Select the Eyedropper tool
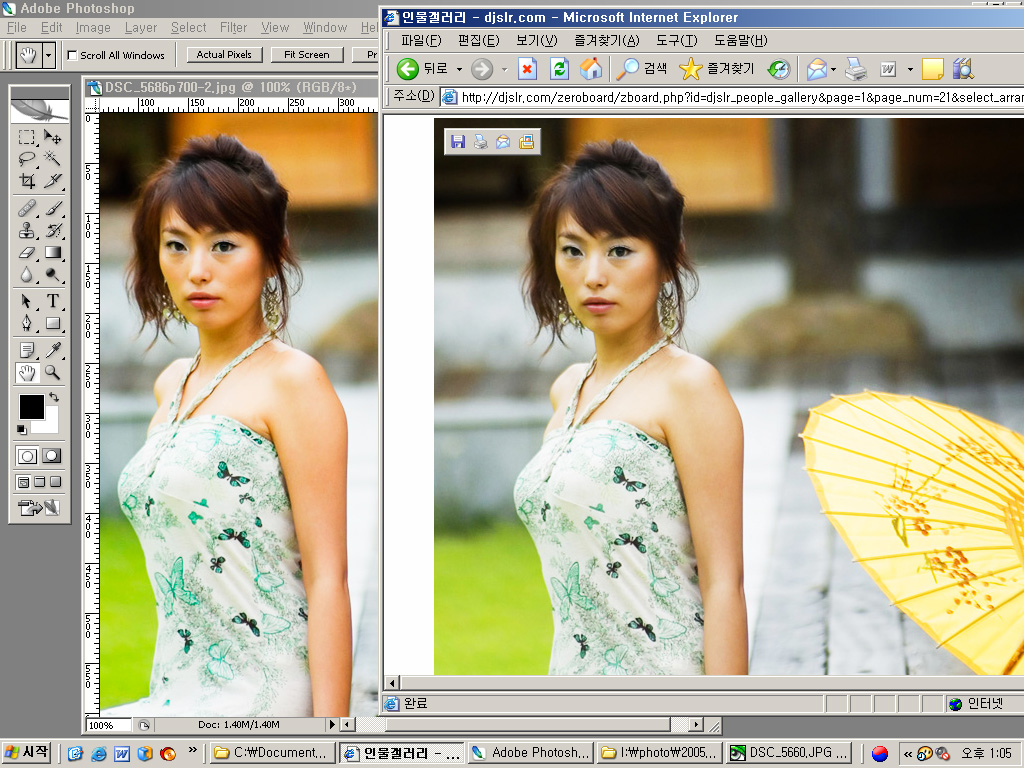This screenshot has width=1024, height=768. pyautogui.click(x=52, y=349)
